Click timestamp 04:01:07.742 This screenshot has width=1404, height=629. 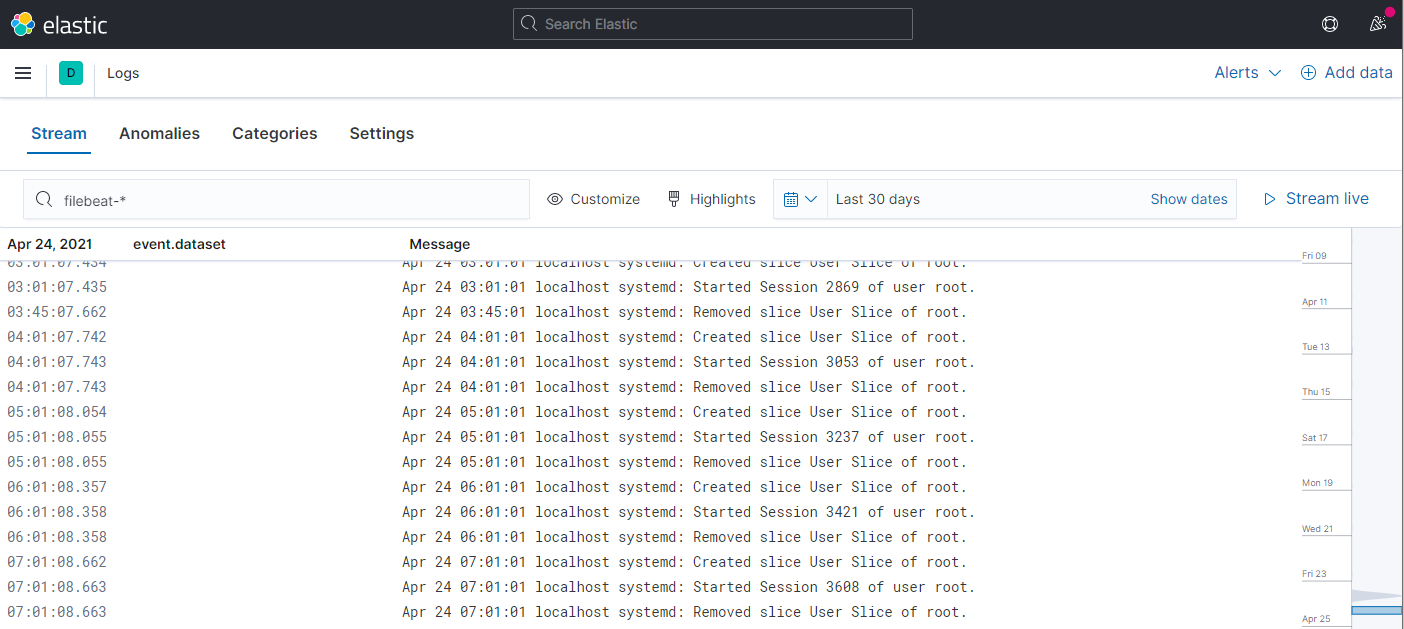(x=57, y=337)
